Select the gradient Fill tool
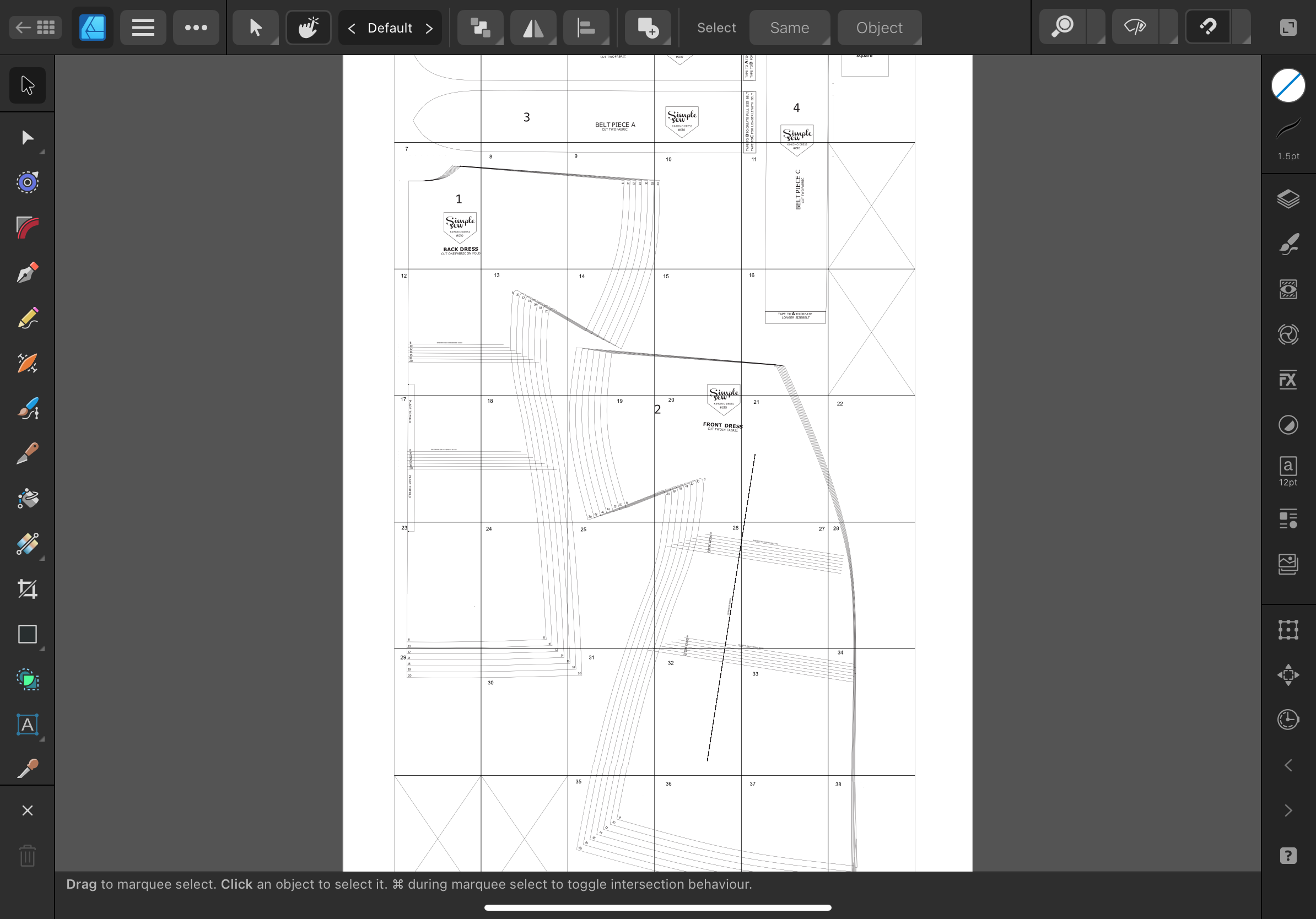Viewport: 1316px width, 919px height. coord(27,544)
